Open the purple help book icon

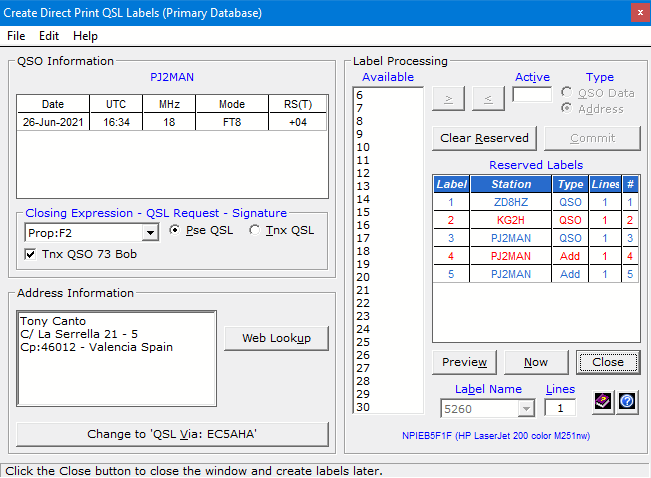tap(603, 402)
